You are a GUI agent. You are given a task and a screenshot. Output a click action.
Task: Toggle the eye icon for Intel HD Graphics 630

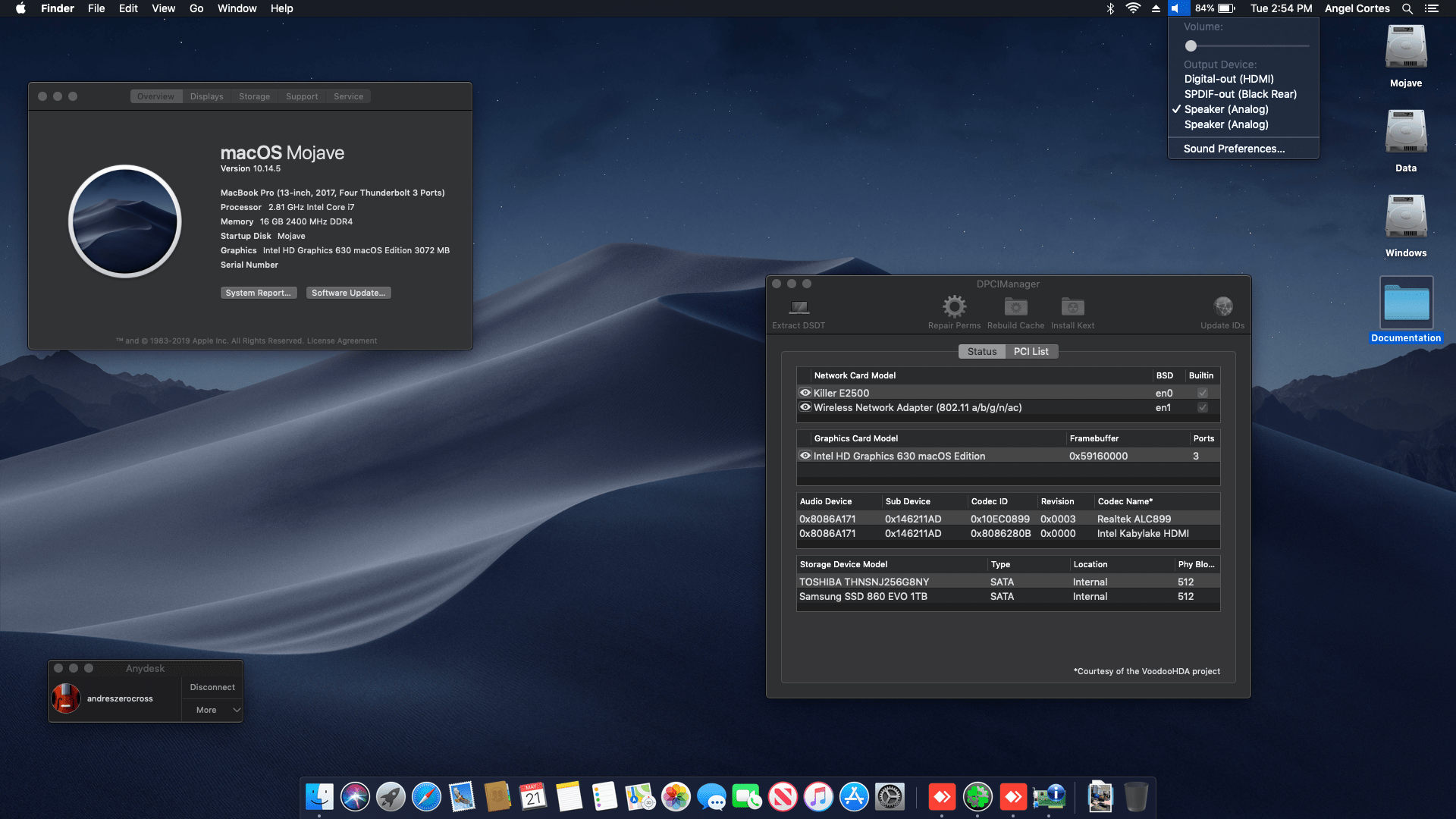pos(805,456)
